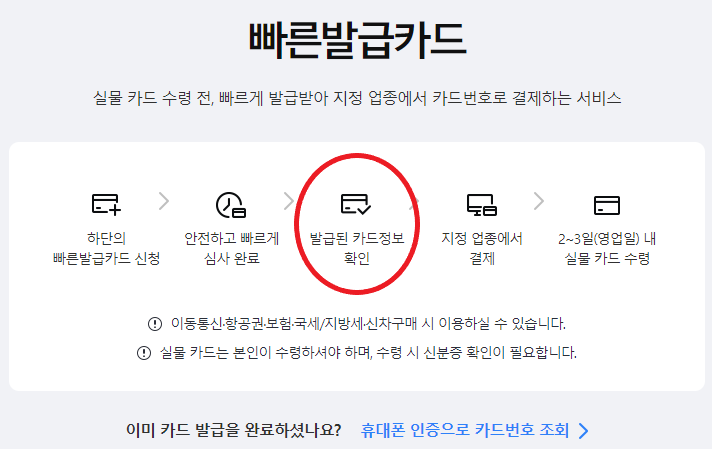
Task: Click the card-with-checkmark icon above 카드정보 확인
Action: [356, 204]
